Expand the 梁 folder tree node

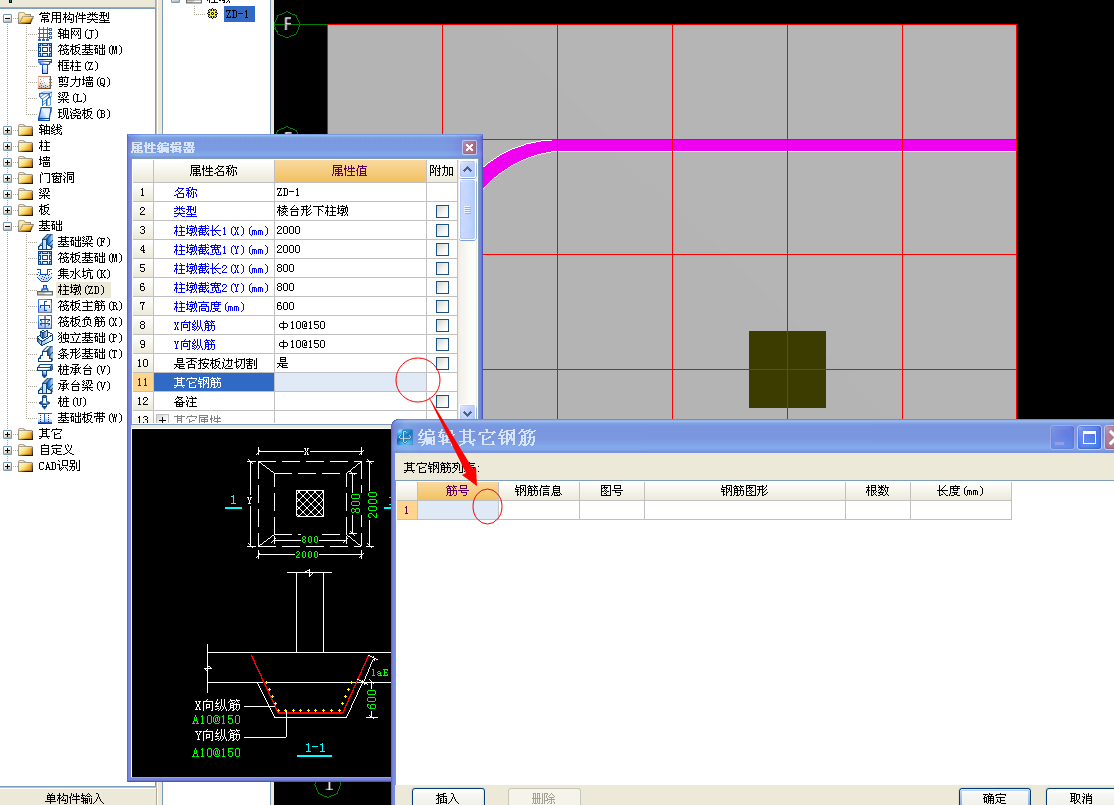point(7,194)
